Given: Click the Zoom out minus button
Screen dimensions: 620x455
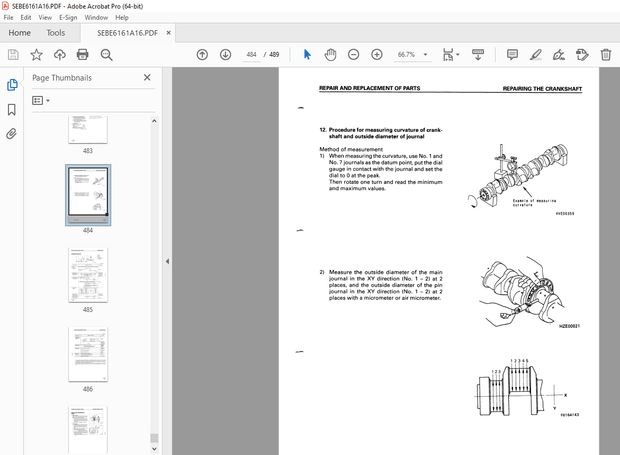Looking at the screenshot, I should tap(354, 55).
